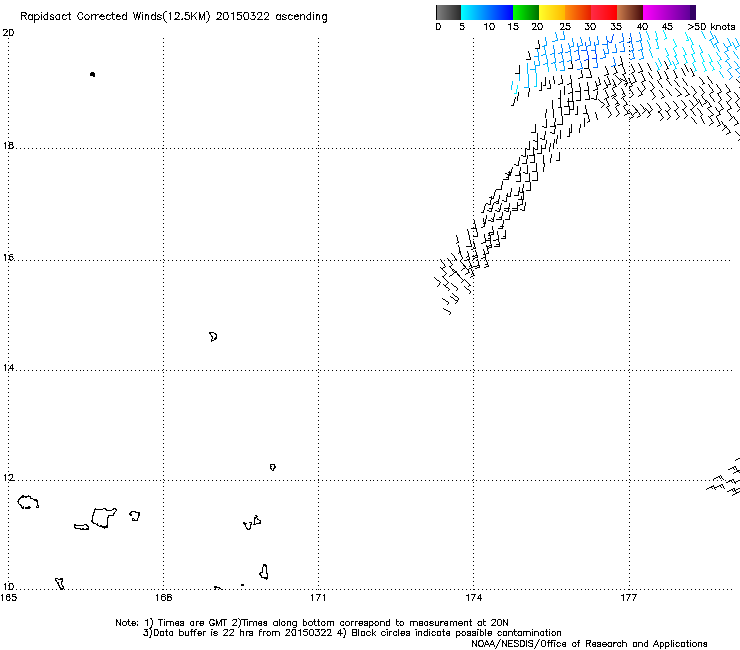
Task: Click the cyan-blue 5-15 knots legend segment
Action: [x=487, y=12]
